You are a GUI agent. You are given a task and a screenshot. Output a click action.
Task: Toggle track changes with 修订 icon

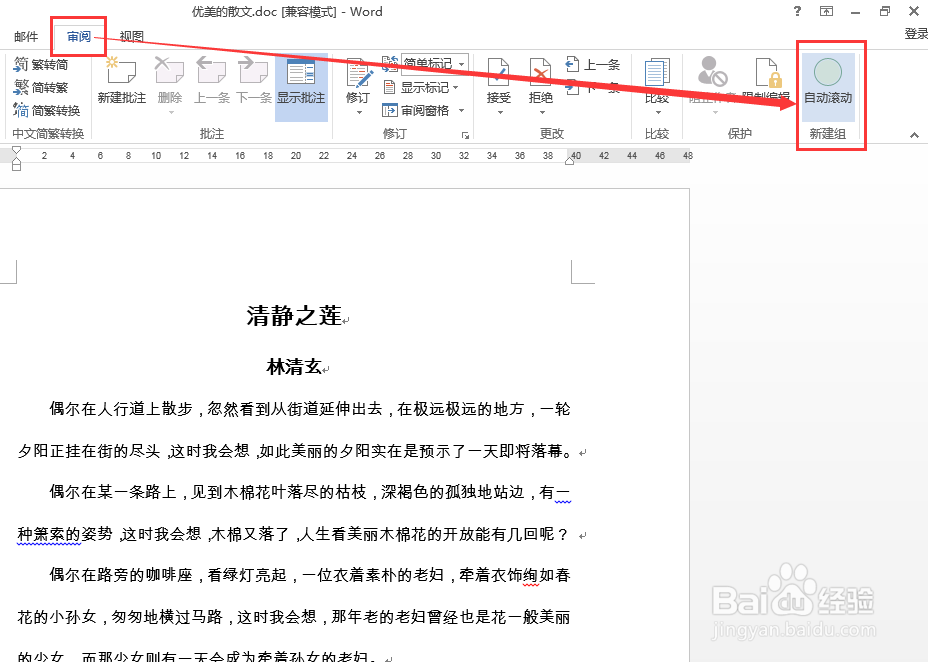click(x=359, y=73)
